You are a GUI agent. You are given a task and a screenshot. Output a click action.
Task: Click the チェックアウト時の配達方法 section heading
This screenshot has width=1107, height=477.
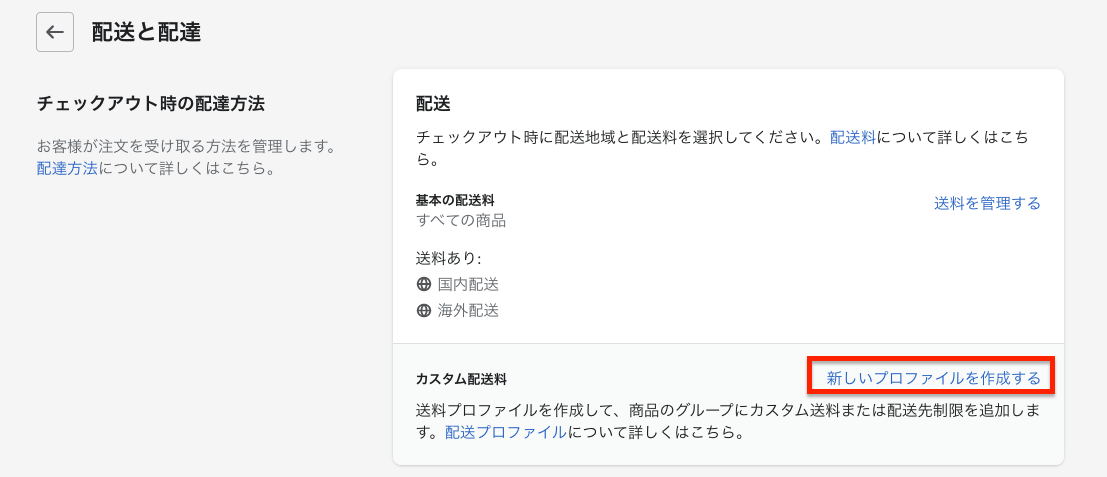coord(150,104)
